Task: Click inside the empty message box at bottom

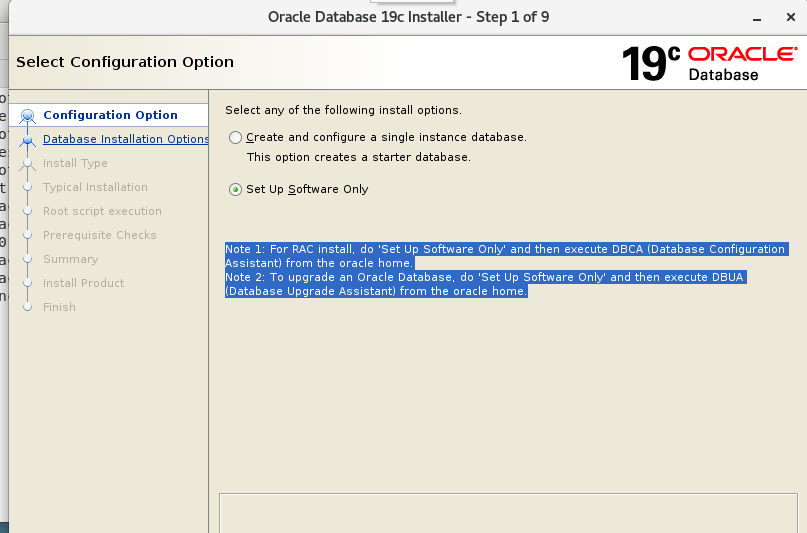Action: pyautogui.click(x=508, y=513)
